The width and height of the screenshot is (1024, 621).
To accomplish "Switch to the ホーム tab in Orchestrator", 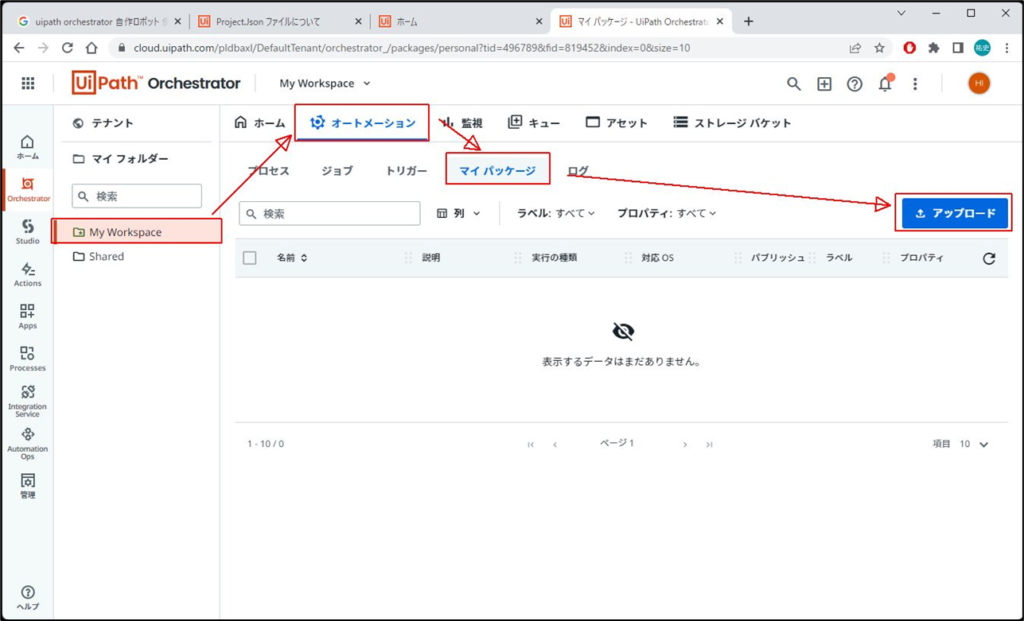I will tap(260, 123).
